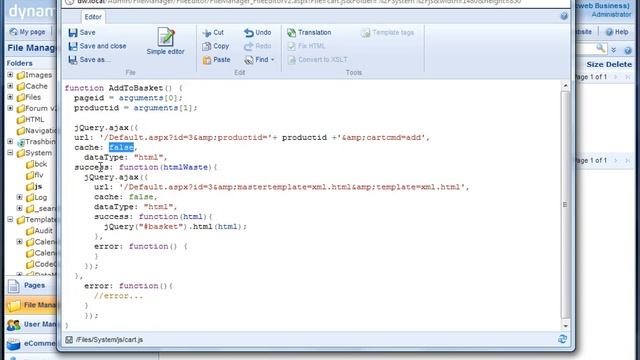Expand the Log folder

click(x=19, y=197)
